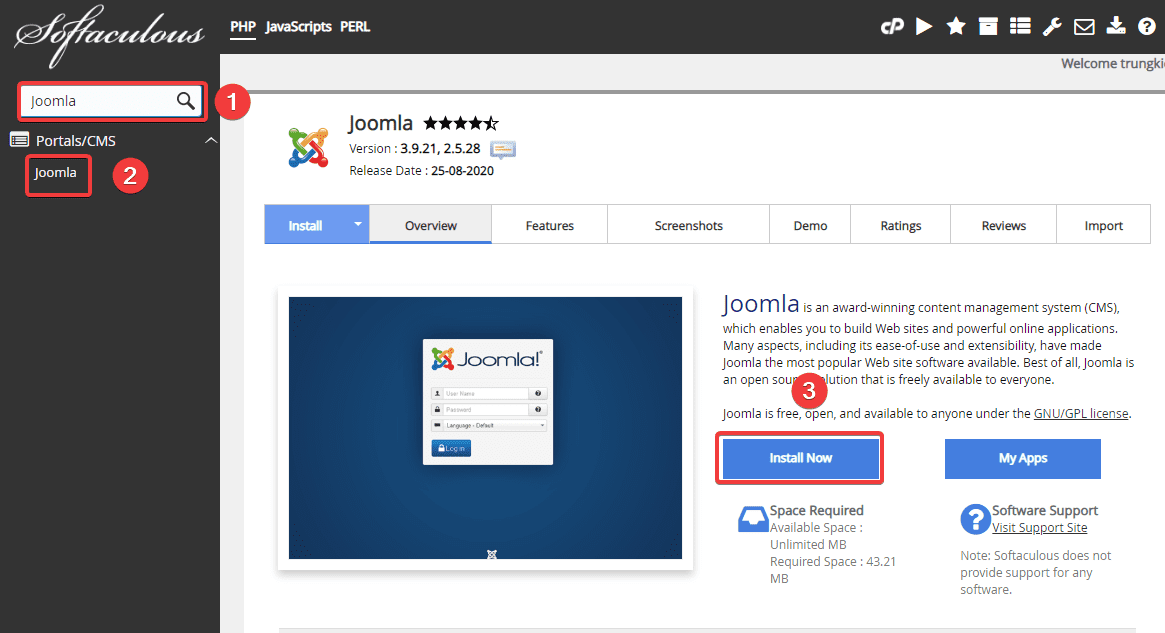Select Joomla in the sidebar list

point(56,173)
